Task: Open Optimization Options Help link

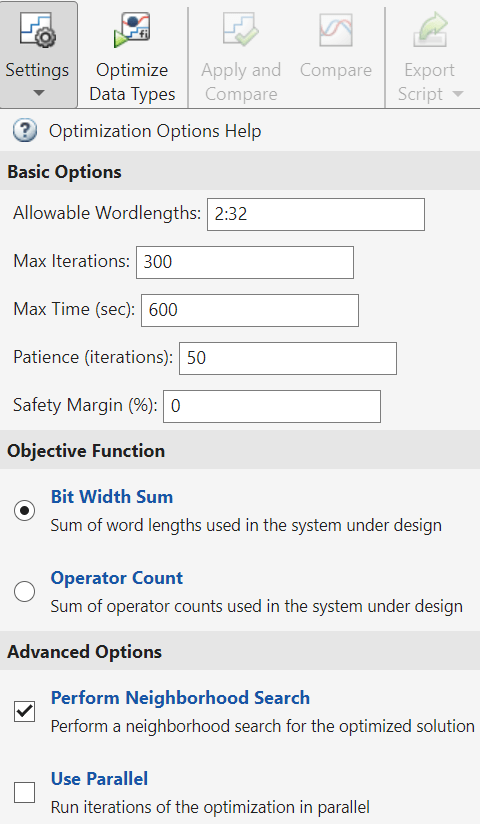Action: (155, 131)
